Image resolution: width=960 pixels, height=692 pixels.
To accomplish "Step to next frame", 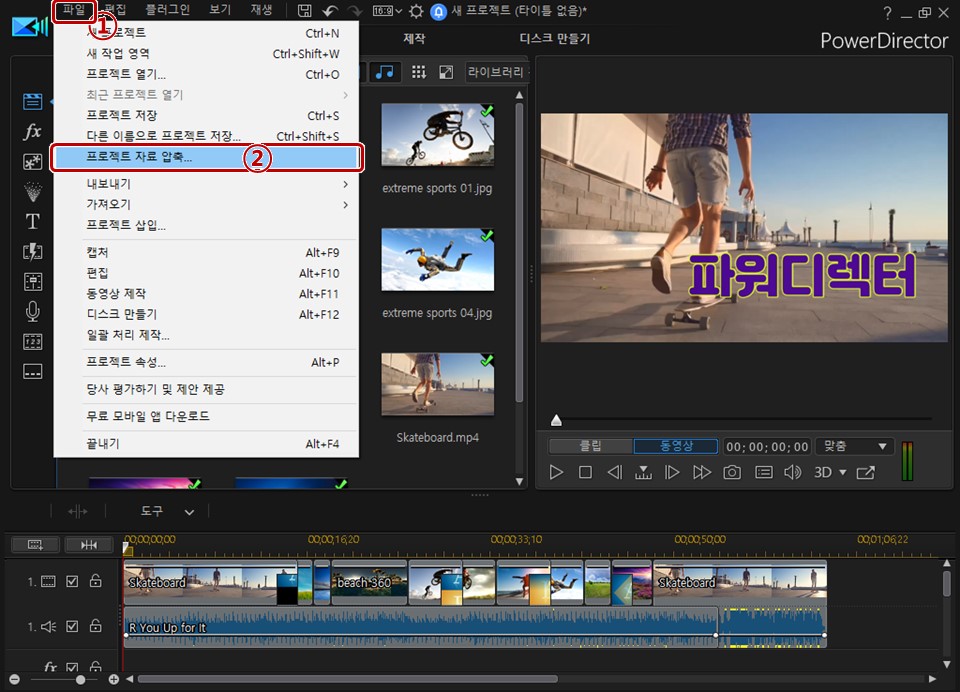I will (672, 472).
